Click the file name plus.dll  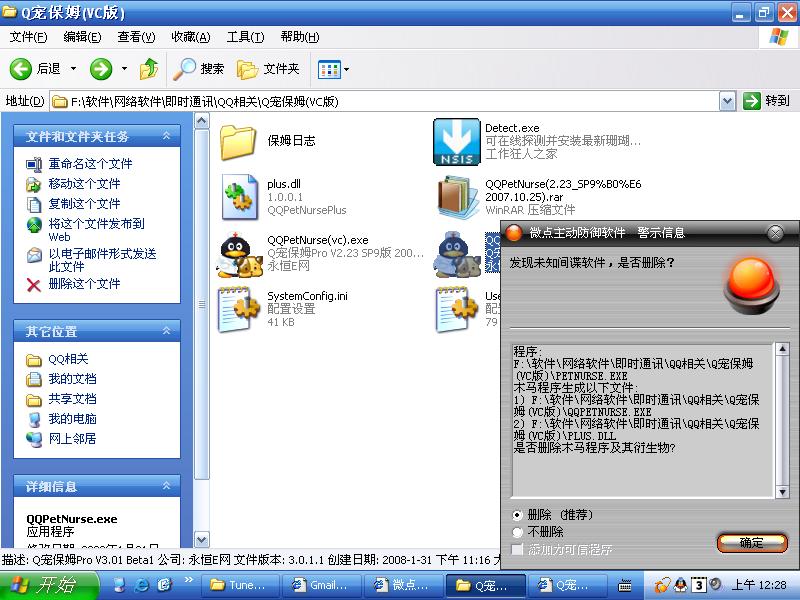point(284,184)
